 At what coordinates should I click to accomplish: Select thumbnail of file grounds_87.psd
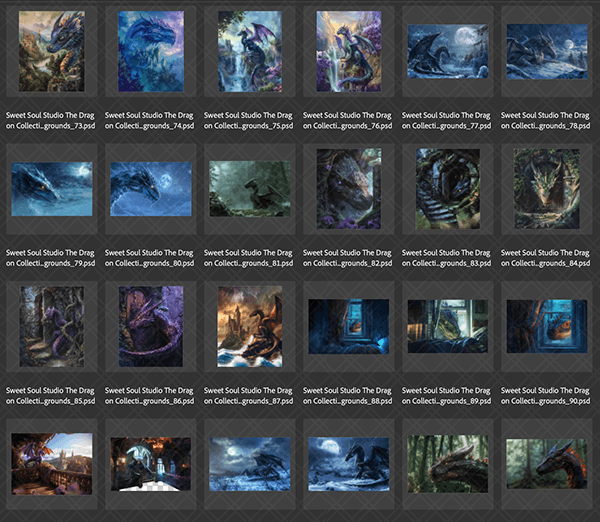click(250, 326)
